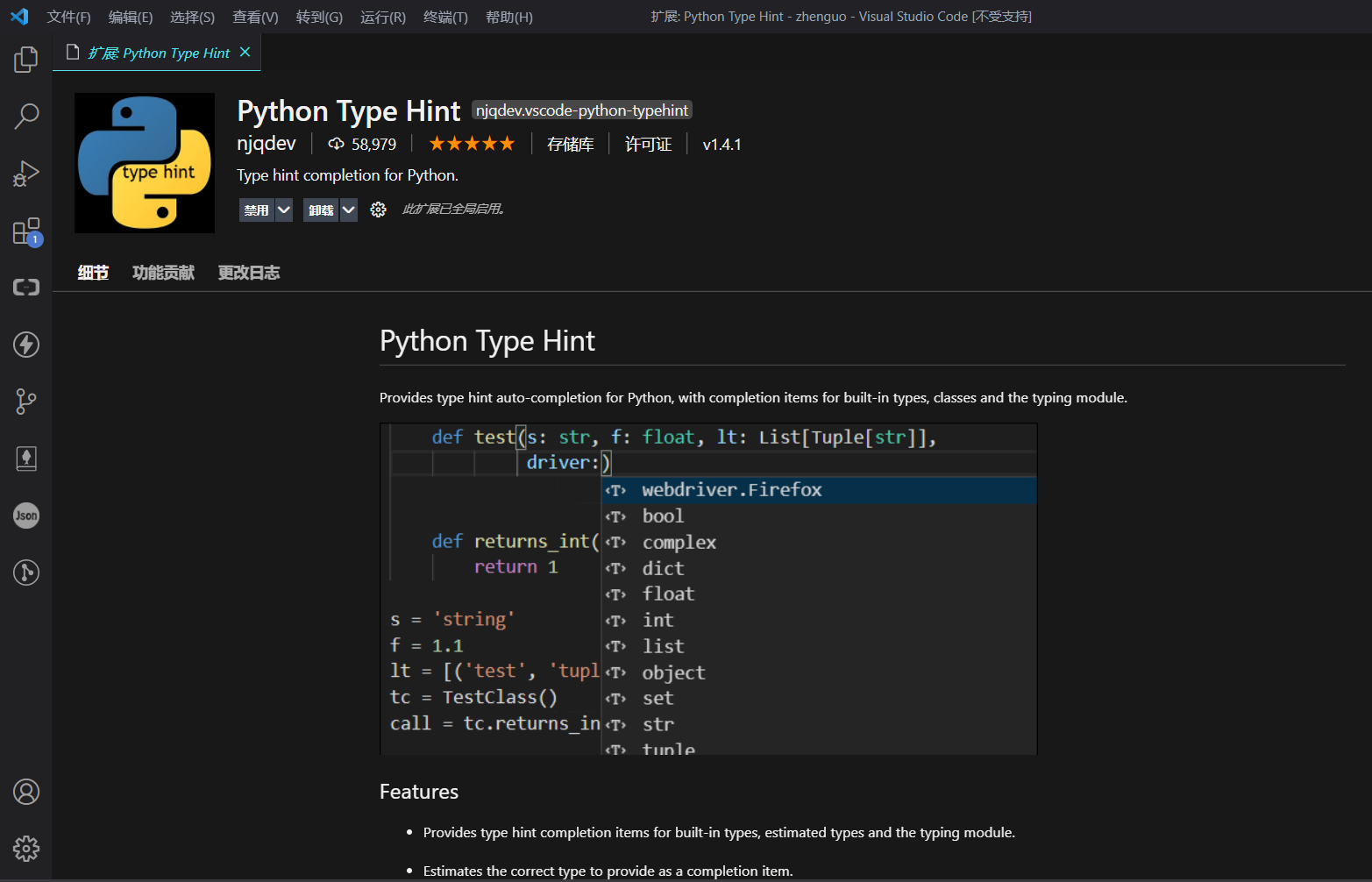This screenshot has height=882, width=1372.
Task: Open the Search view in activity bar
Action: tap(26, 116)
